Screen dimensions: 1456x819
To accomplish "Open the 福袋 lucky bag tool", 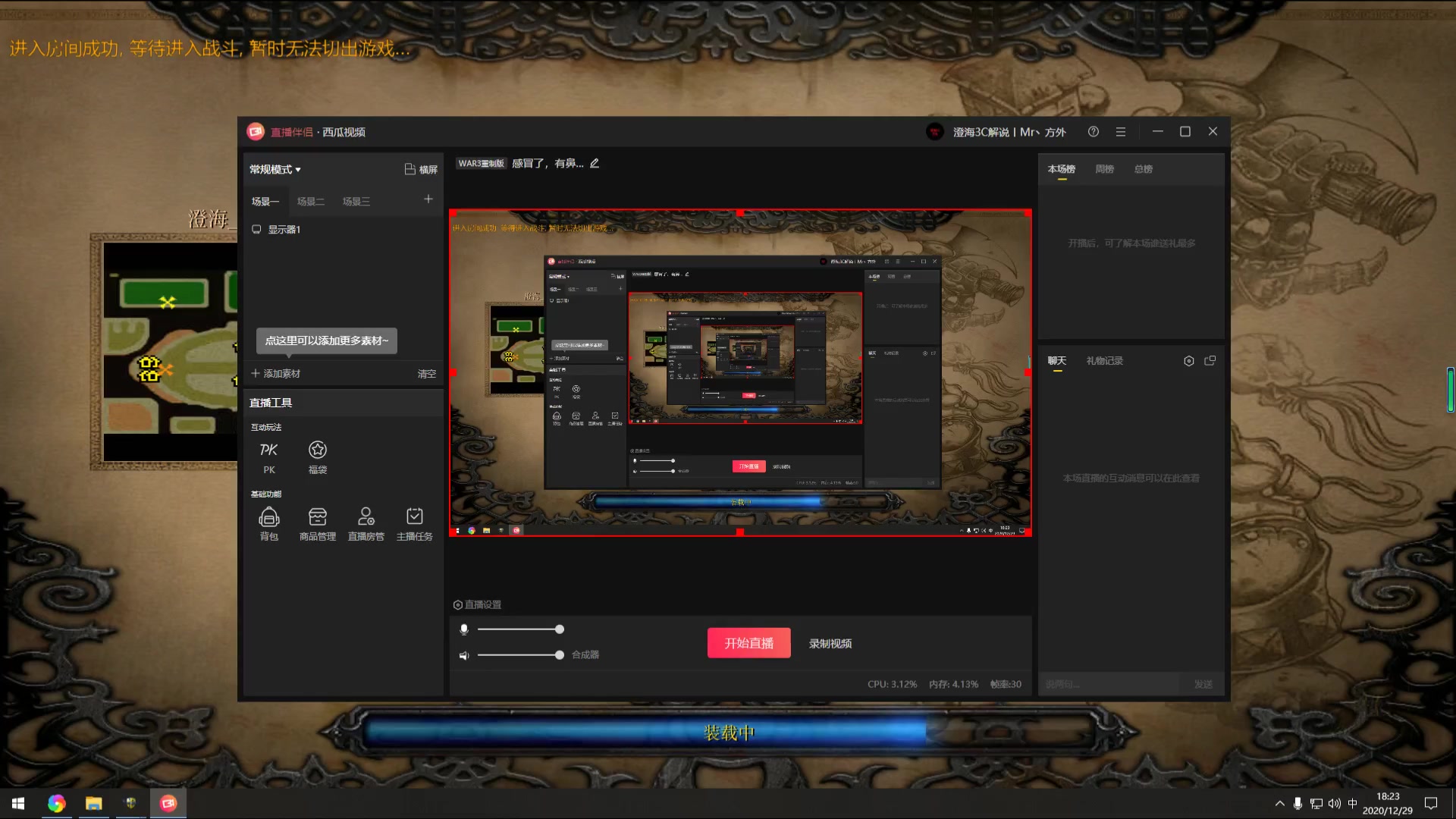I will coord(317,458).
